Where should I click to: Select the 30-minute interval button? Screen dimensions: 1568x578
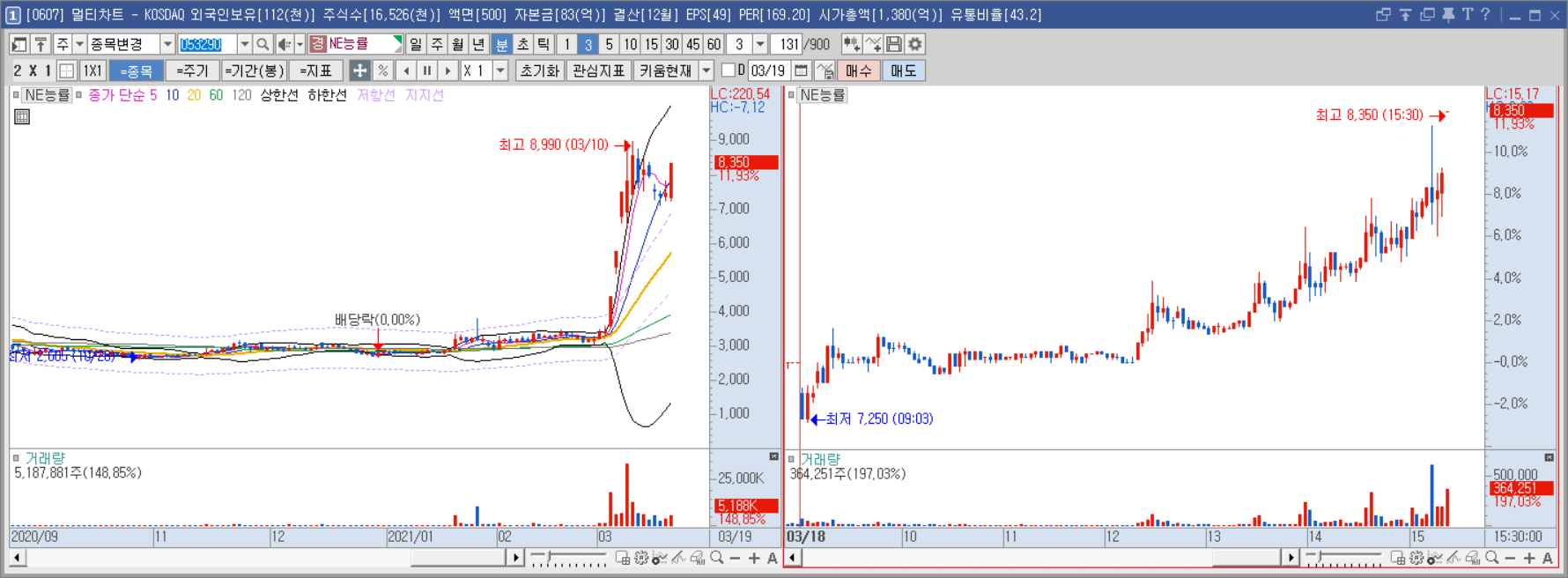click(672, 44)
